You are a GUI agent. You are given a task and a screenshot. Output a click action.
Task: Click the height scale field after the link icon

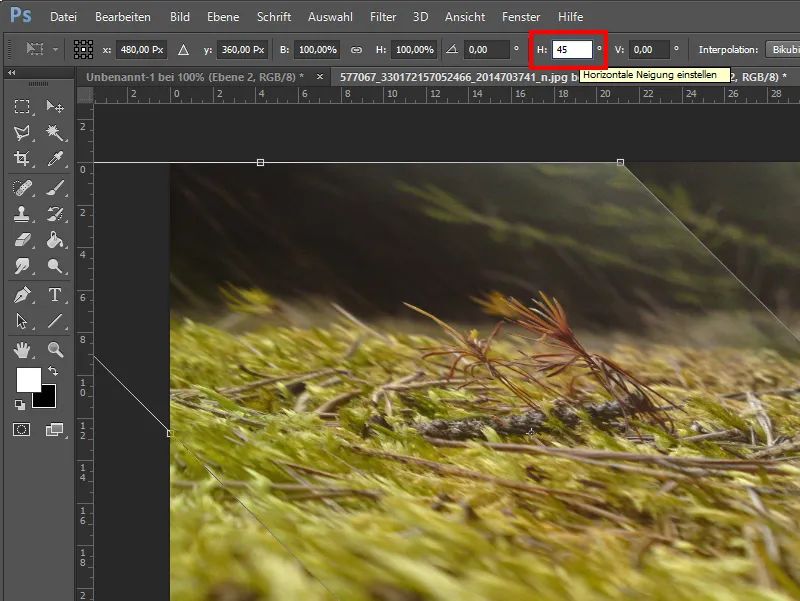[x=414, y=49]
